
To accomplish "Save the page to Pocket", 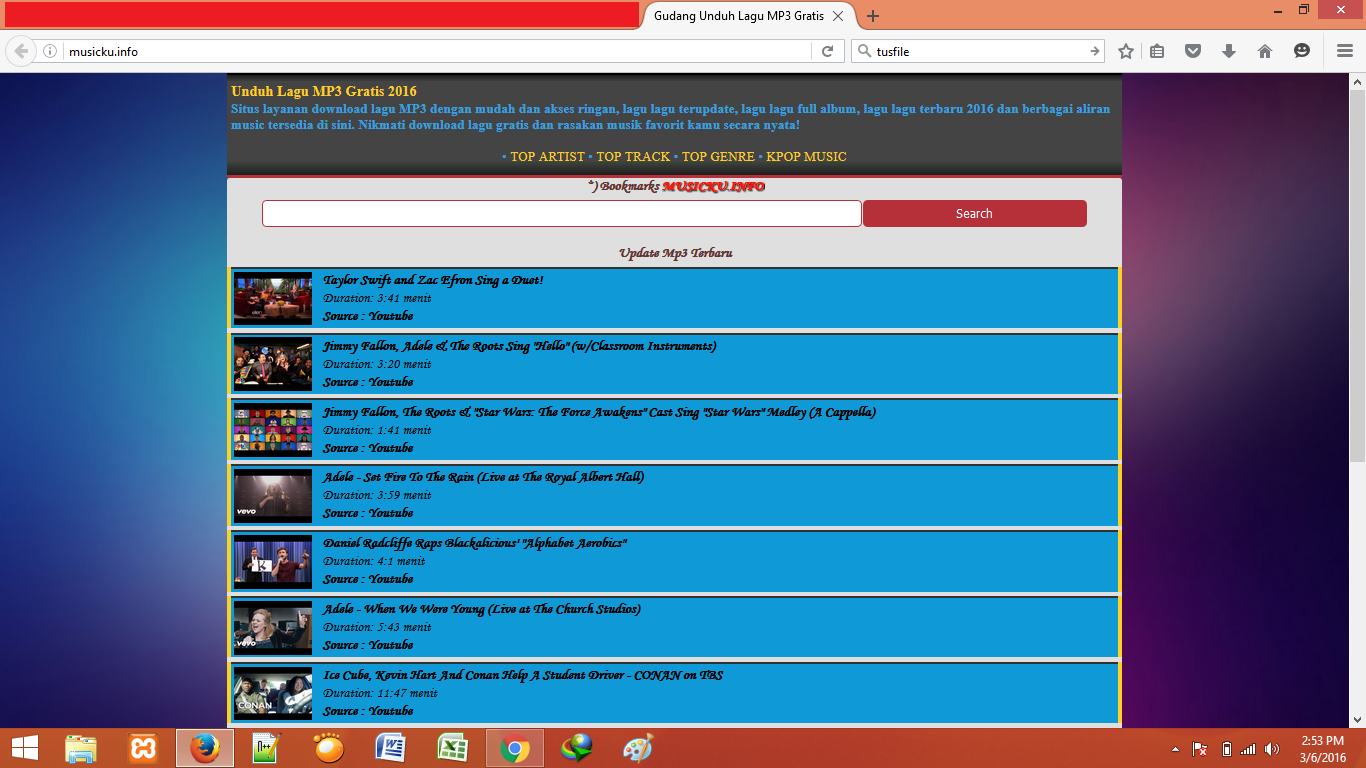I will [x=1193, y=51].
